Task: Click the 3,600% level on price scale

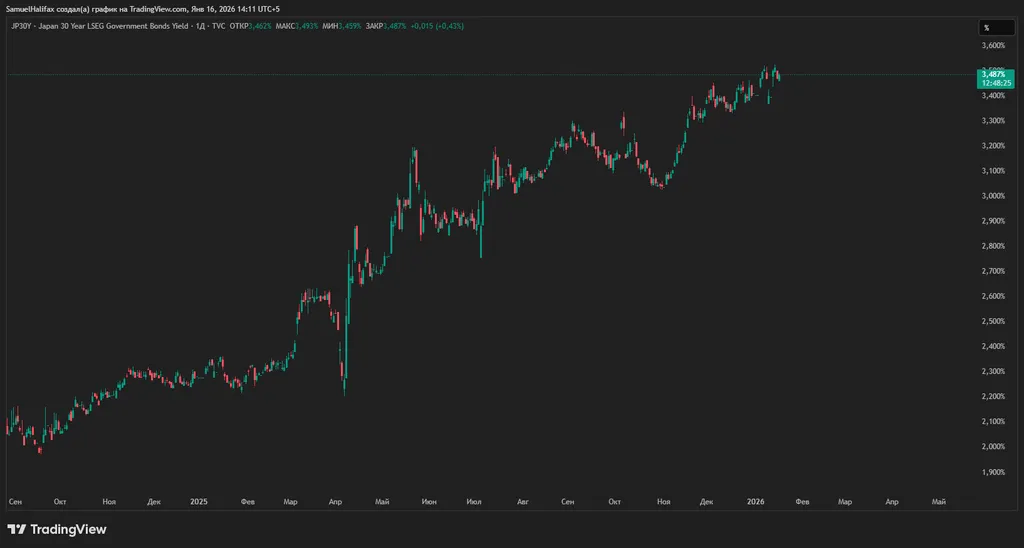Action: coord(993,46)
